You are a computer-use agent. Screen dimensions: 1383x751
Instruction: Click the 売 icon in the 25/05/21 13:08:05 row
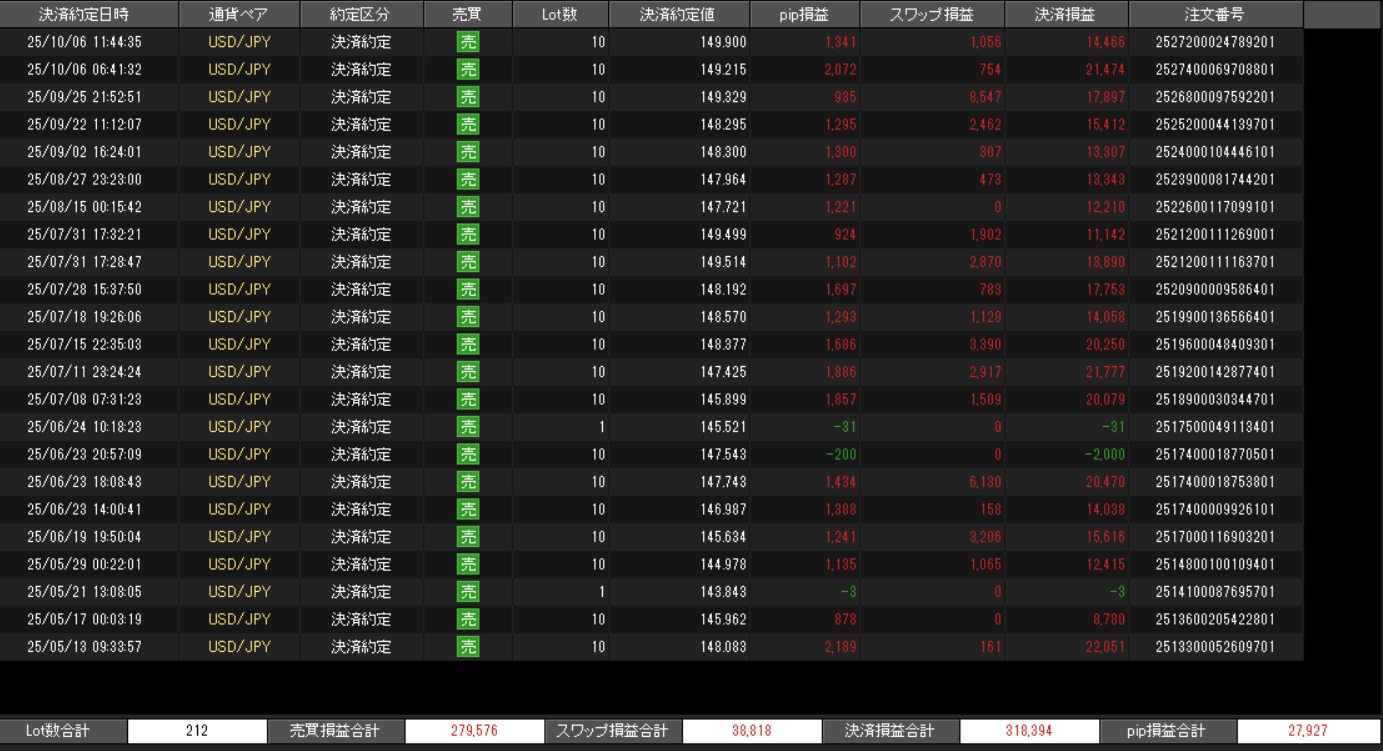pos(467,592)
